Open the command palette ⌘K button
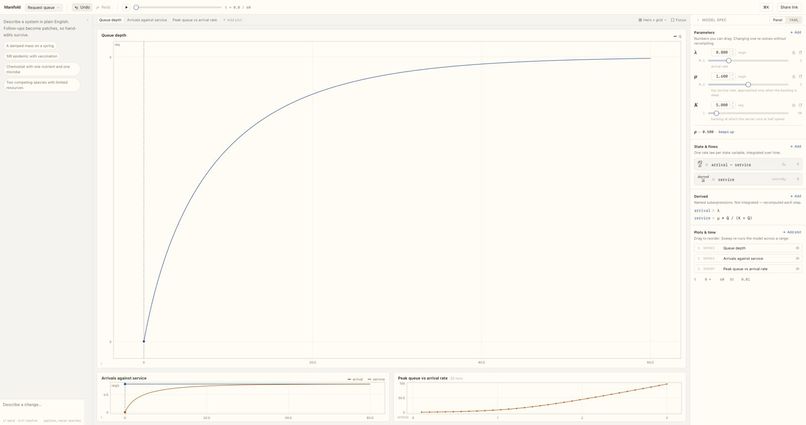The height and width of the screenshot is (425, 806). click(766, 7)
